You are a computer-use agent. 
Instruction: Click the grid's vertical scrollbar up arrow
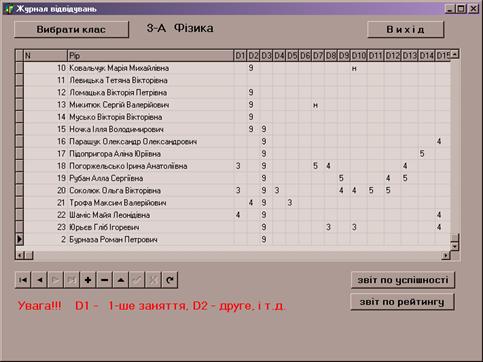click(455, 54)
